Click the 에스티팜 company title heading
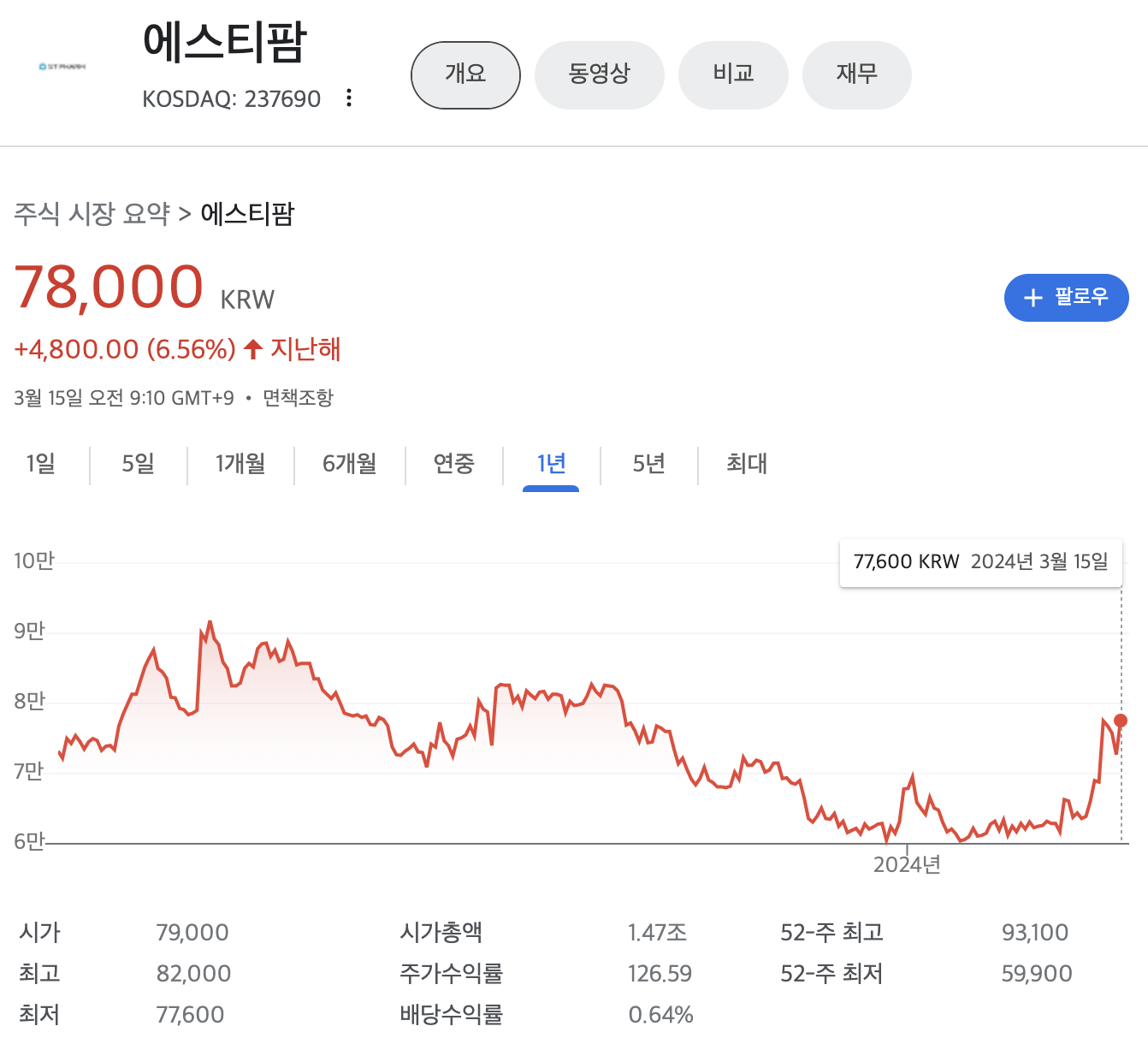This screenshot has width=1148, height=1044. point(224,42)
